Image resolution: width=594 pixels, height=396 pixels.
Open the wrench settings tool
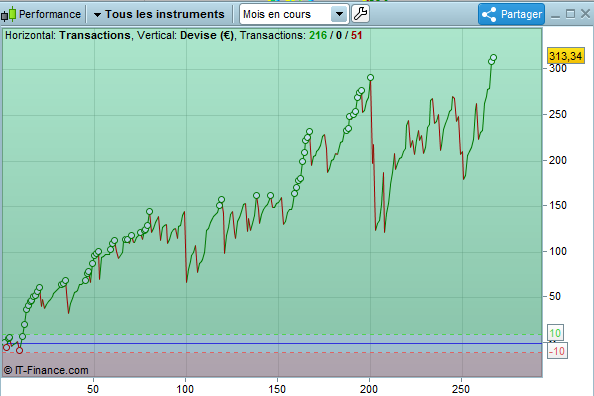pyautogui.click(x=360, y=14)
